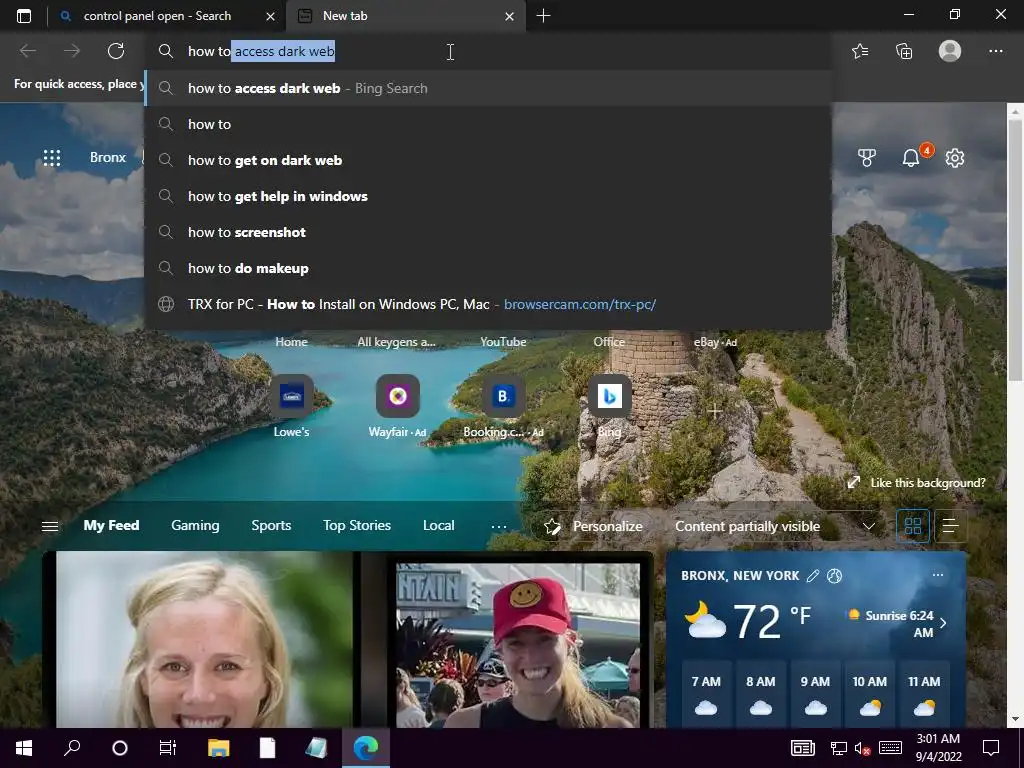Open Microsoft Rewards trophy icon
1024x768 pixels.
pos(867,158)
